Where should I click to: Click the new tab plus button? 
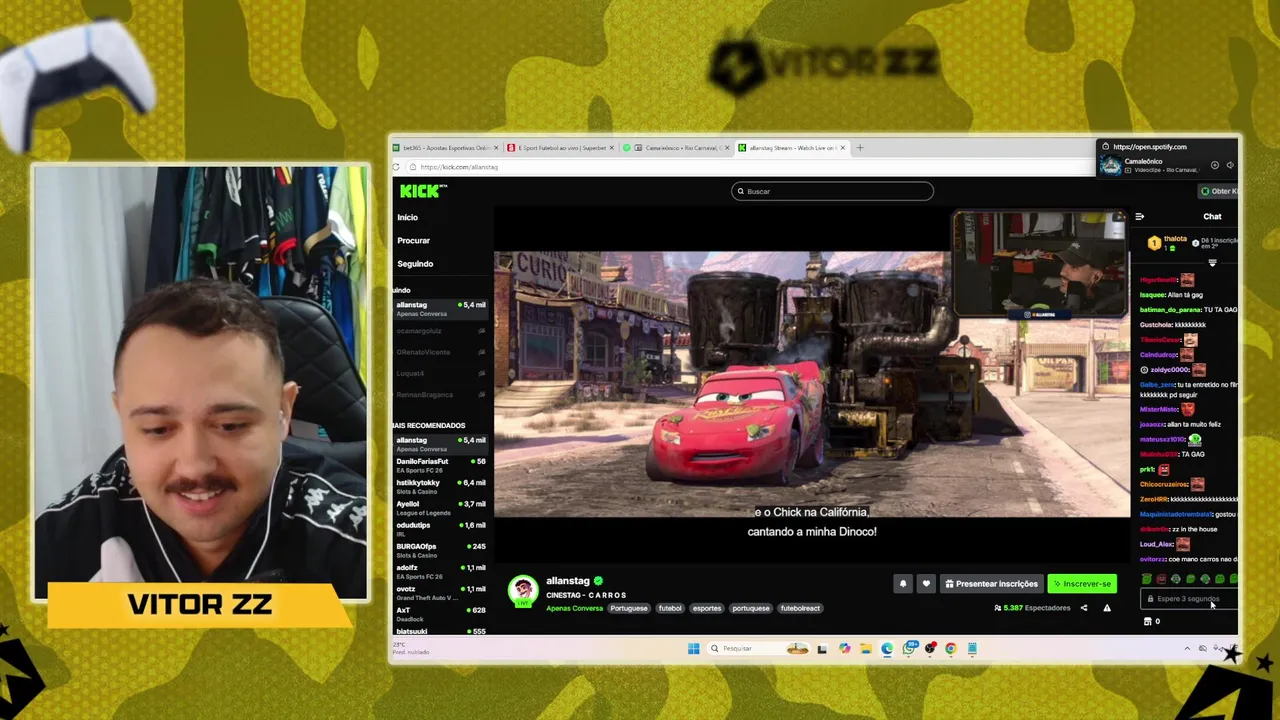pos(859,148)
